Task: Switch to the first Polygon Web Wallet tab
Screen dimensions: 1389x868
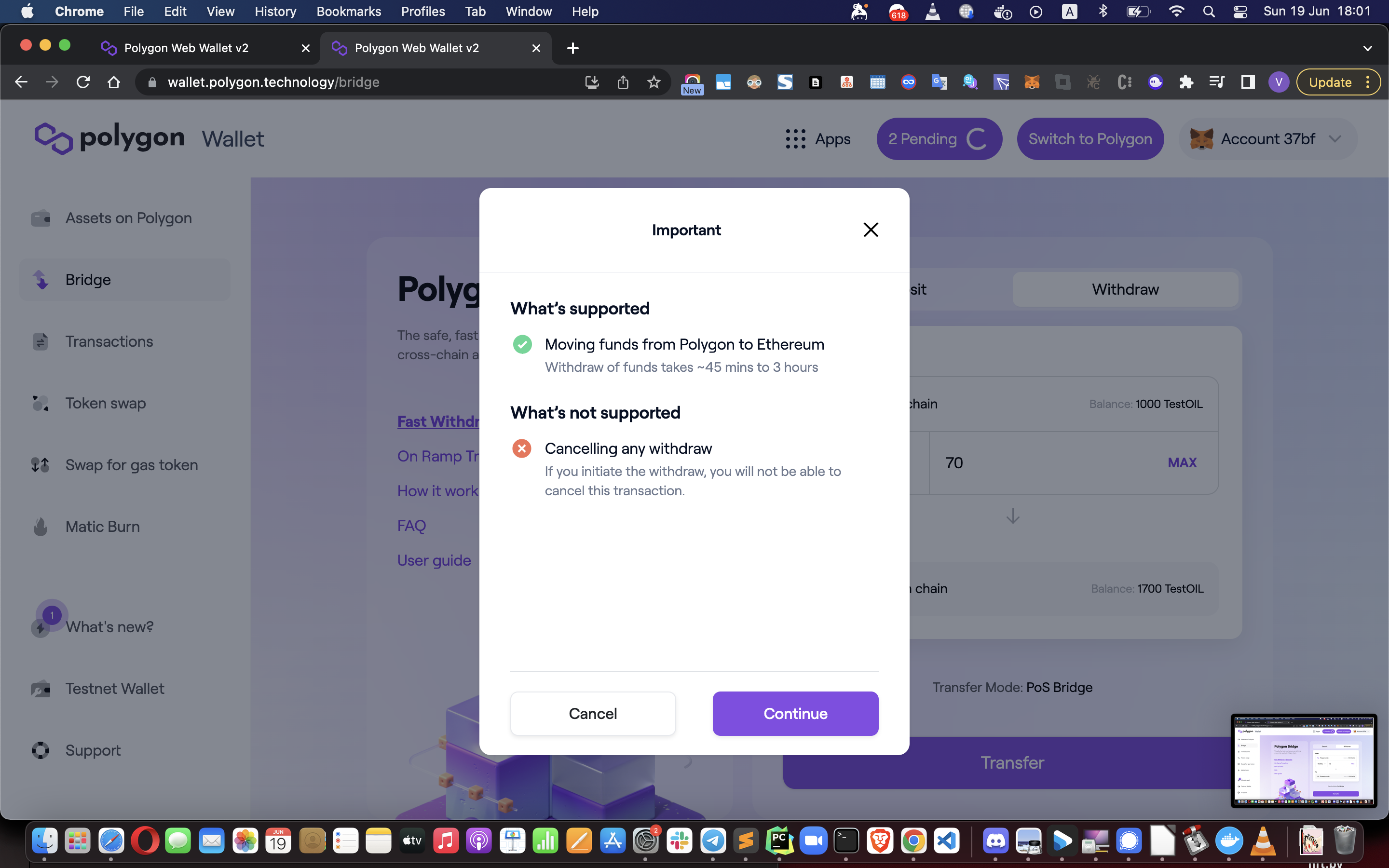Action: pos(187,48)
